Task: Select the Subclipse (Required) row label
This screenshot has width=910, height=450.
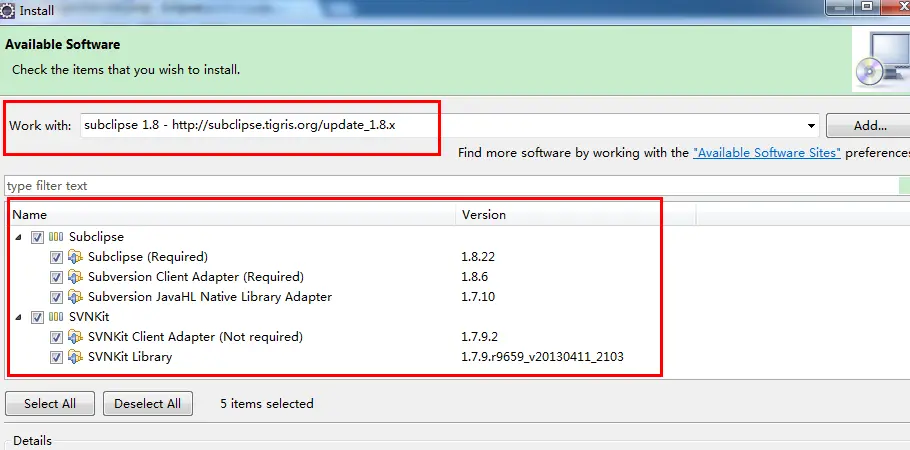Action: tap(147, 257)
